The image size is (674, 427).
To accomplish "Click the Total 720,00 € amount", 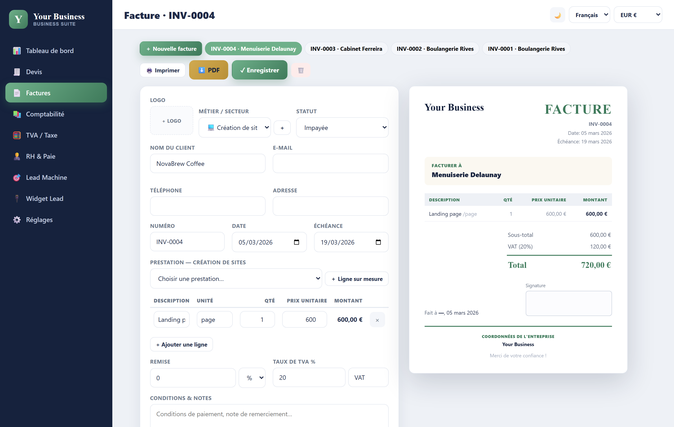I will point(596,265).
